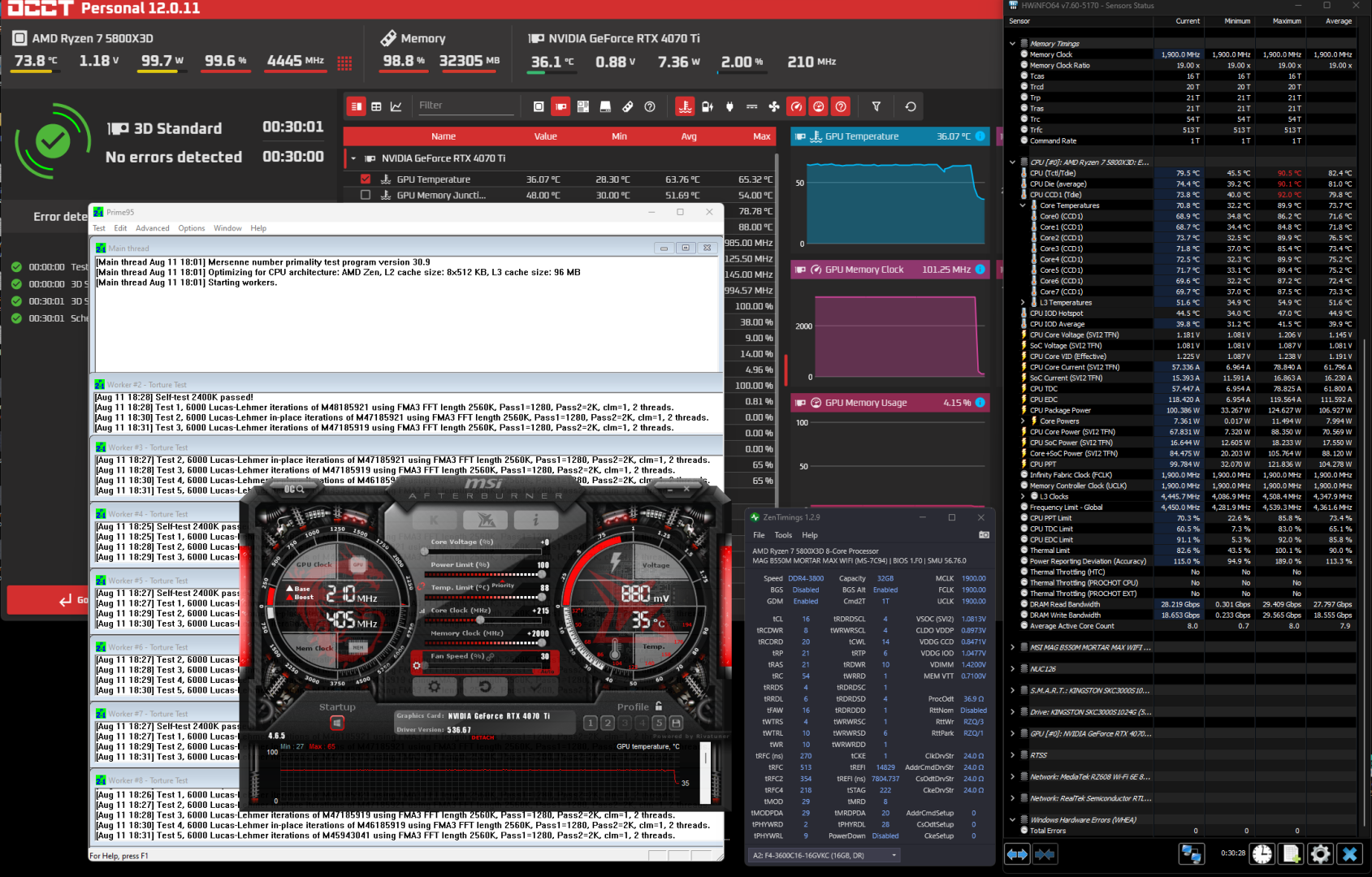Screen dimensions: 1372x877
Task: Toggle Afterburner power and temp limit link
Action: coord(421,586)
